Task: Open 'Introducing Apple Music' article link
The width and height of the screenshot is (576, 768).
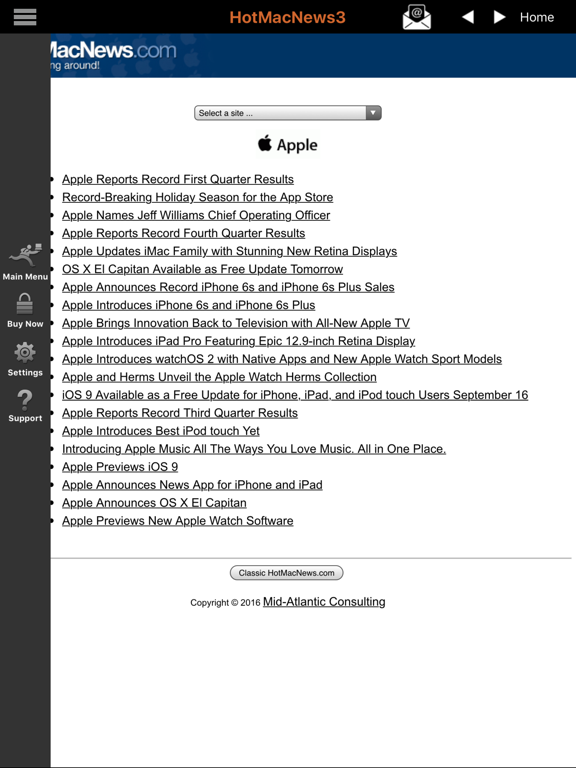Action: 254,449
